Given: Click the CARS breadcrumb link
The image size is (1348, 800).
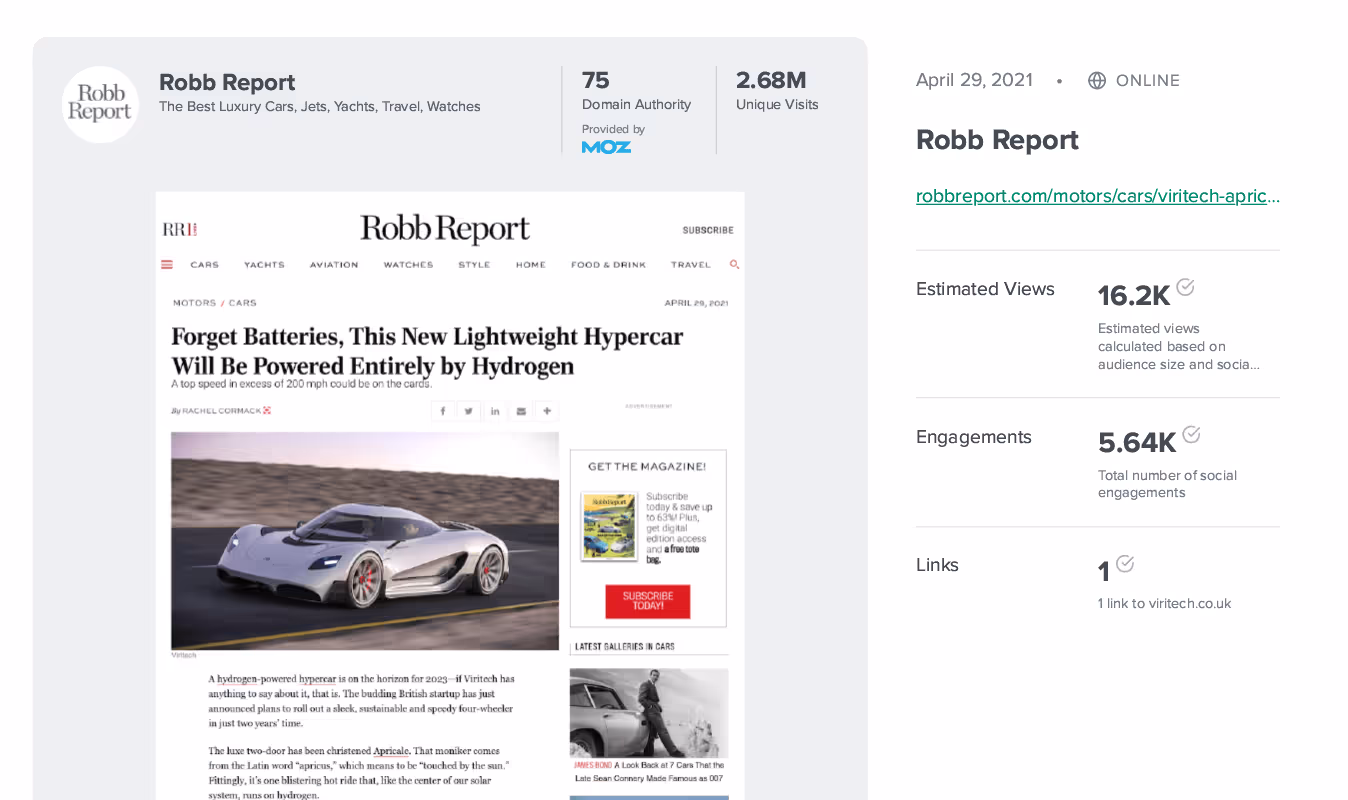Looking at the screenshot, I should [243, 303].
